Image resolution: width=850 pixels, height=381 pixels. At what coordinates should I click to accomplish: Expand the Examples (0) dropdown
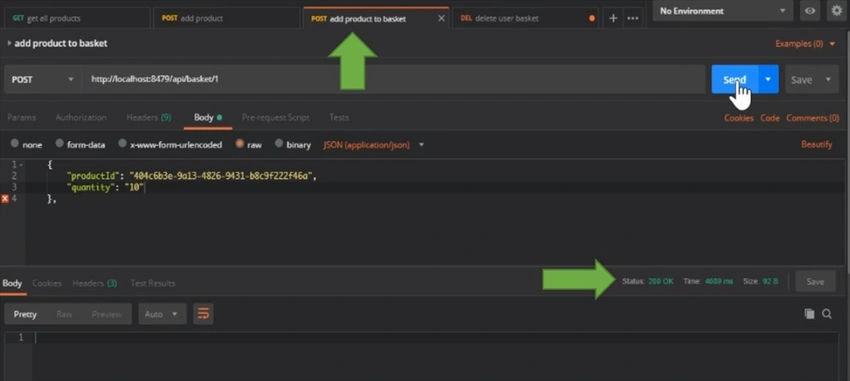tap(805, 43)
